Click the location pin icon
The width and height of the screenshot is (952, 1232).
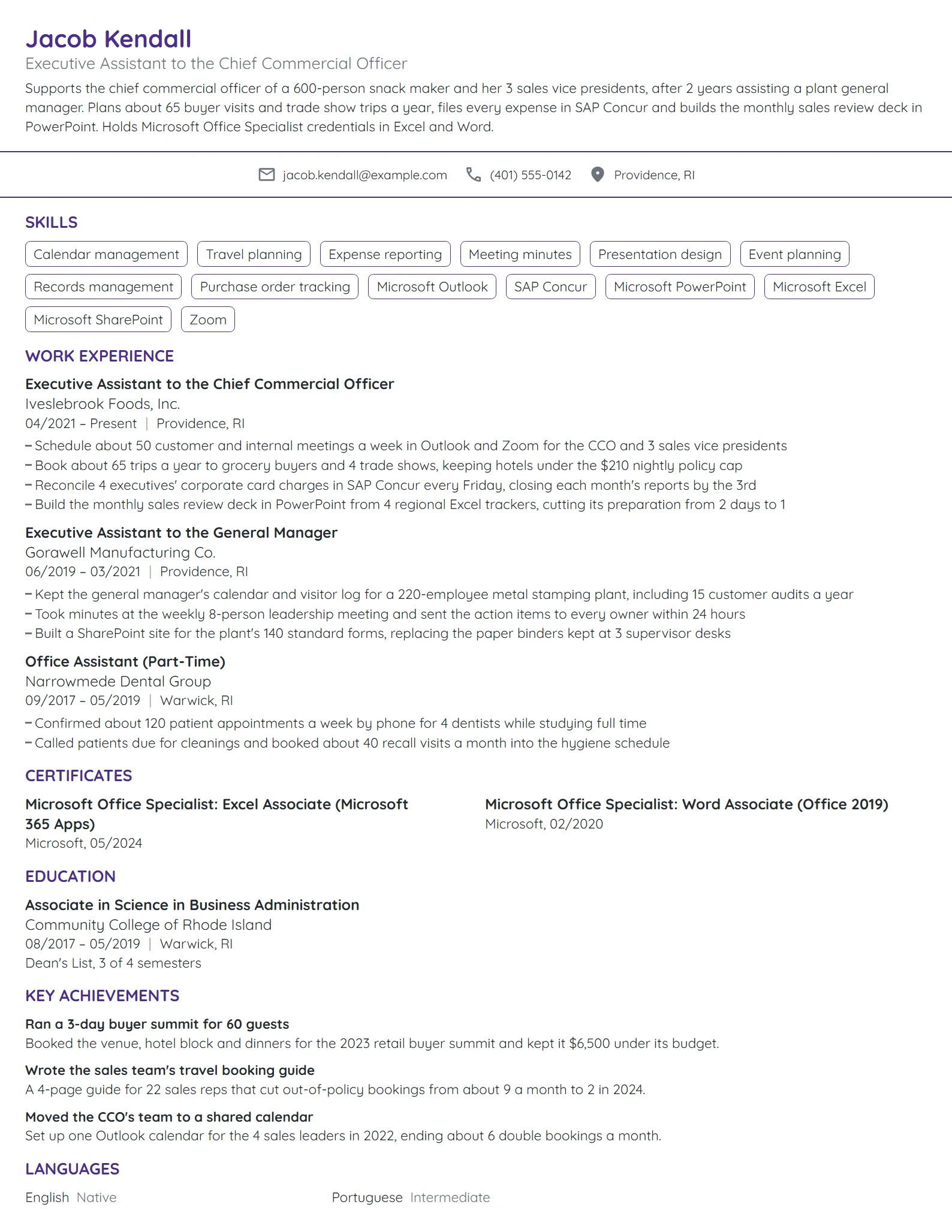pos(597,174)
